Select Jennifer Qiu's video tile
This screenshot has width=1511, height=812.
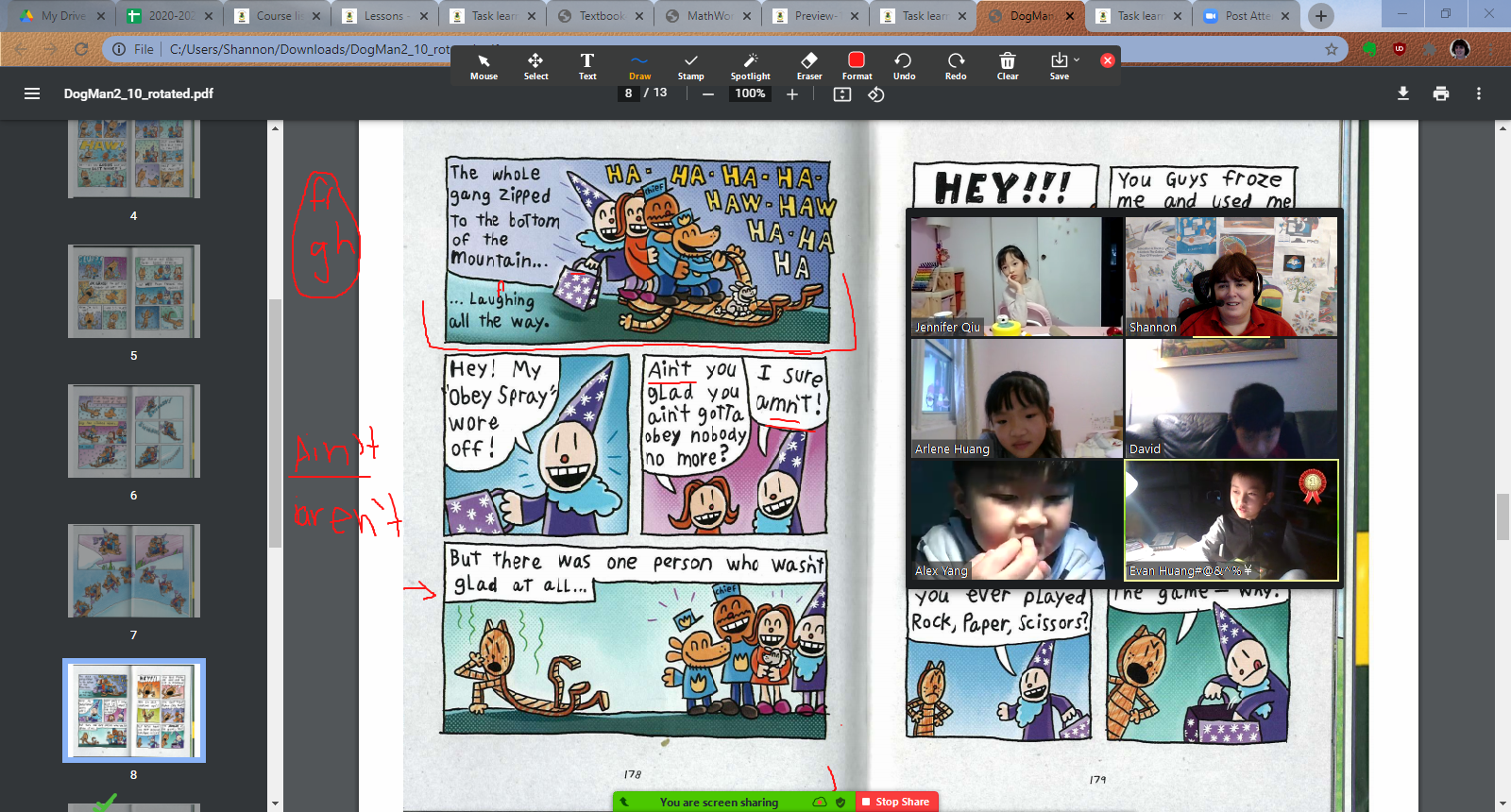1017,277
